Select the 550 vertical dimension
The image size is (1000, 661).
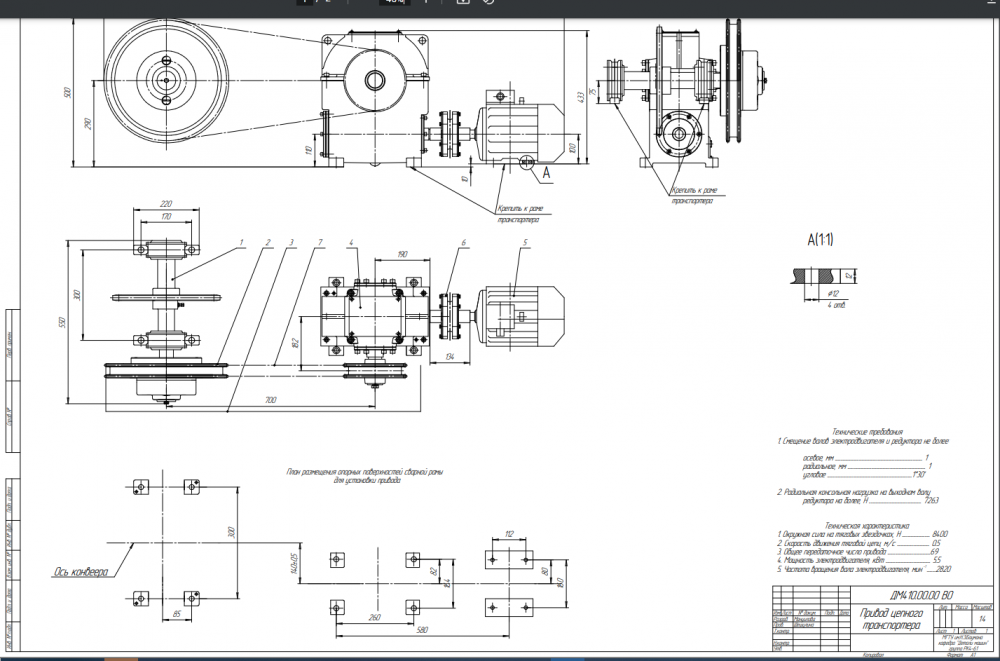(x=62, y=323)
